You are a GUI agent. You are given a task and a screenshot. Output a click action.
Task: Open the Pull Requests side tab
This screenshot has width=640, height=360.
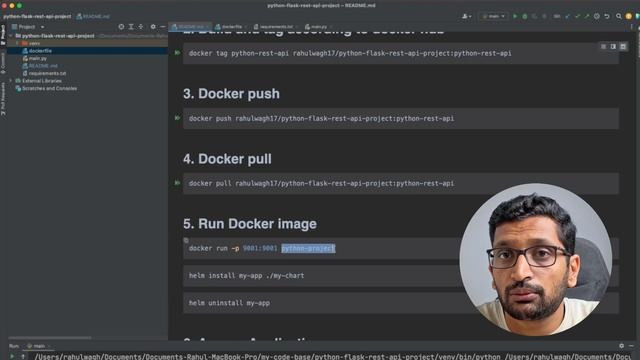3,99
